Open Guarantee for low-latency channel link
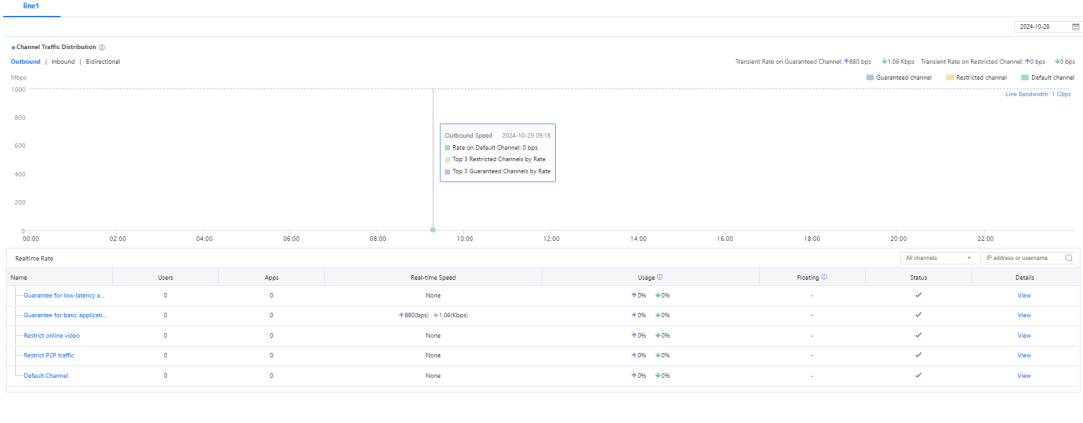The height and width of the screenshot is (423, 1083). (x=64, y=296)
